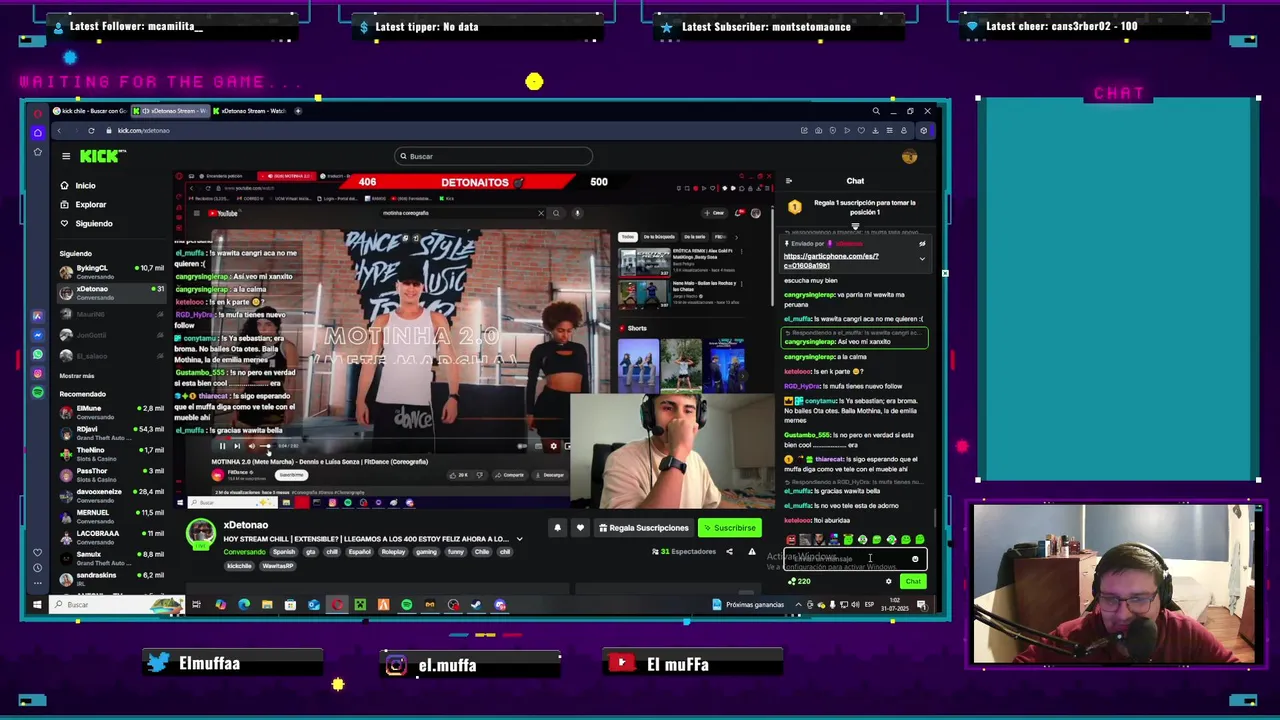Viewport: 1280px width, 720px height.
Task: Open Opera Messenger sidebar icon
Action: click(37, 335)
